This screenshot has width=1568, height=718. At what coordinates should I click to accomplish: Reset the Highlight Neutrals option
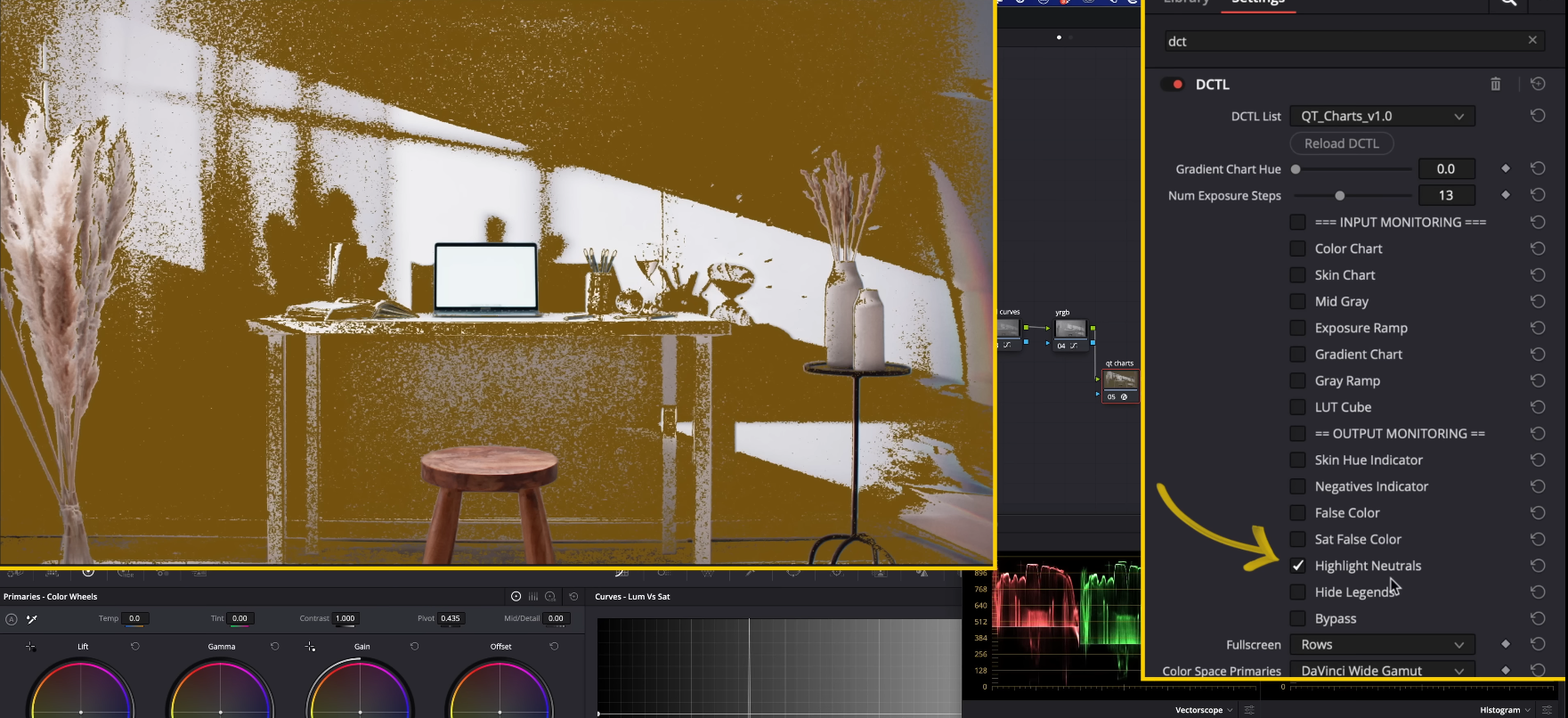pos(1538,566)
